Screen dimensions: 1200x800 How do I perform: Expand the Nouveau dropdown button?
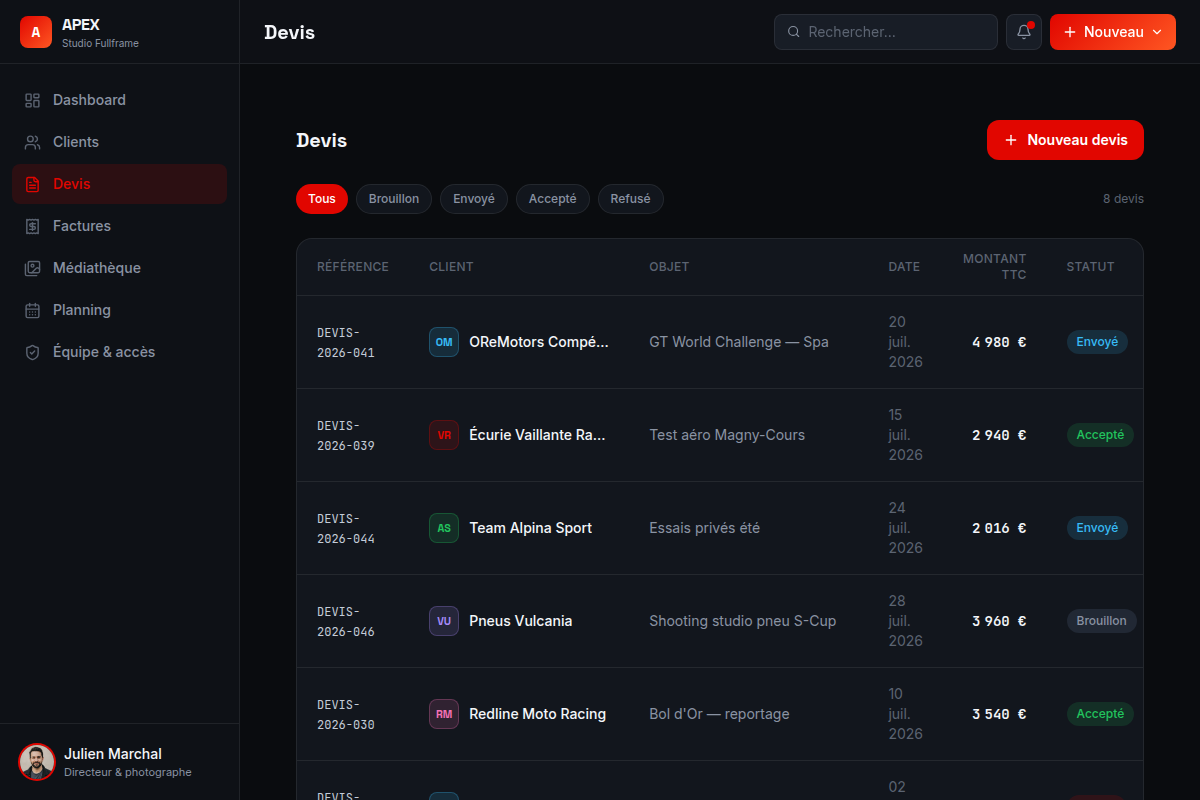click(1113, 32)
